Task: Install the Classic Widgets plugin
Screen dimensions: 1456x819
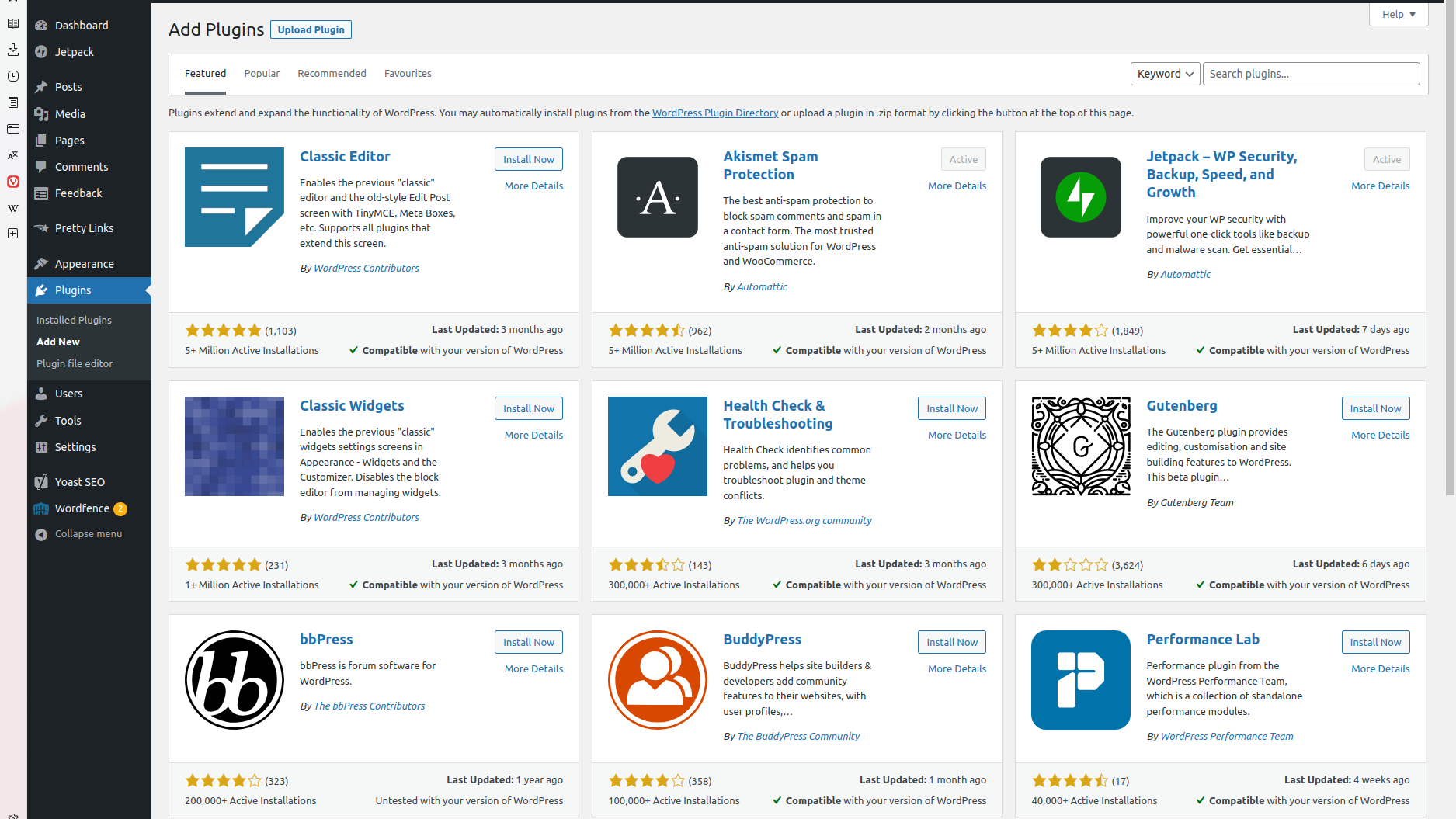Action: coord(529,408)
